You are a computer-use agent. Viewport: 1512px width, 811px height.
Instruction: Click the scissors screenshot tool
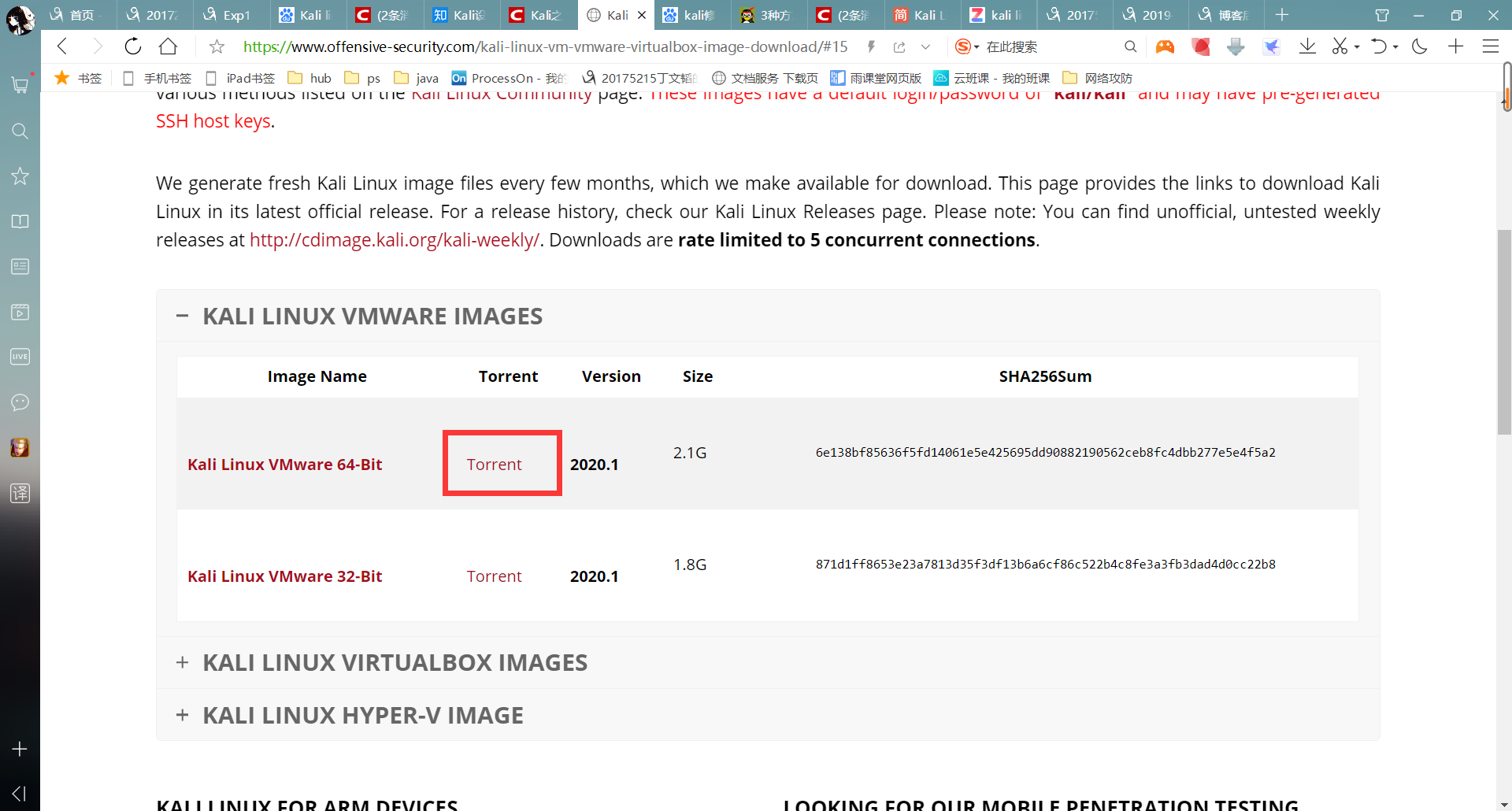(x=1340, y=46)
